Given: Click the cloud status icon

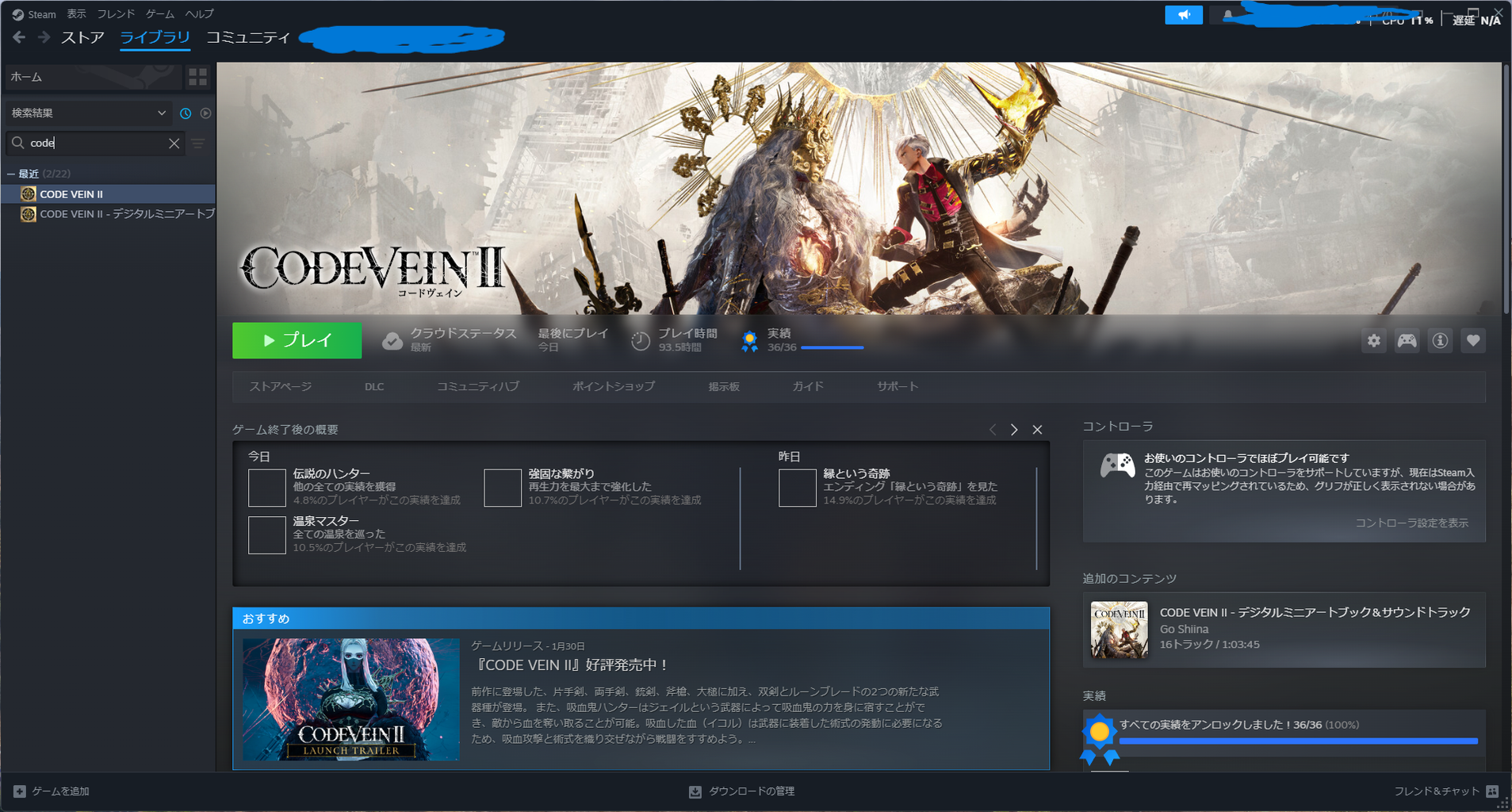Looking at the screenshot, I should [x=392, y=341].
